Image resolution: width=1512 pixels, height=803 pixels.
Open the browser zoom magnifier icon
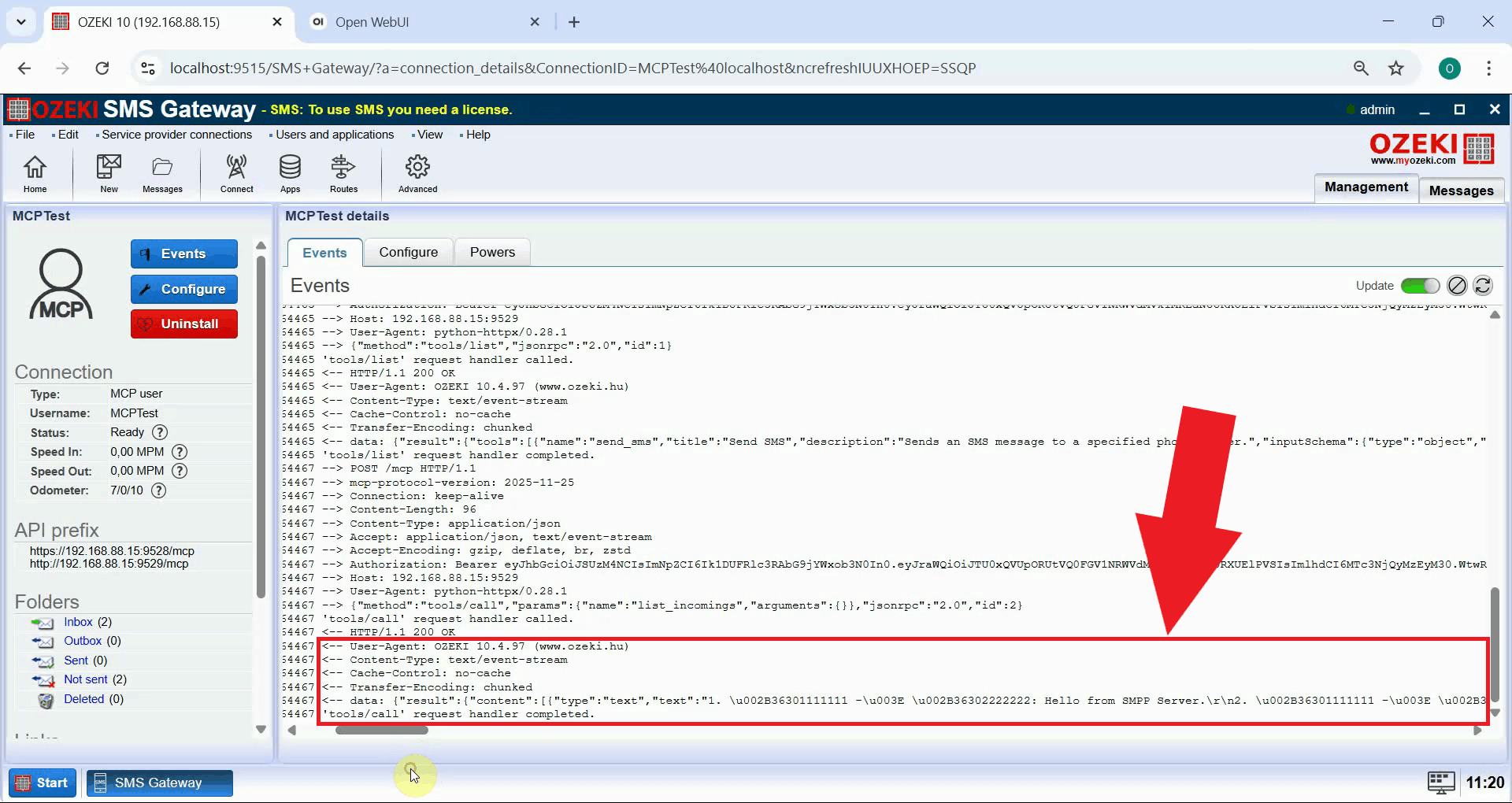tap(1361, 68)
